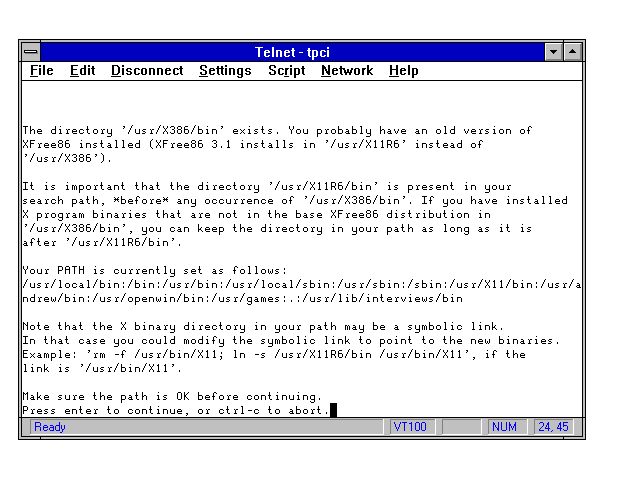The width and height of the screenshot is (640, 480).
Task: Click the NUM lock indicator
Action: pyautogui.click(x=506, y=428)
